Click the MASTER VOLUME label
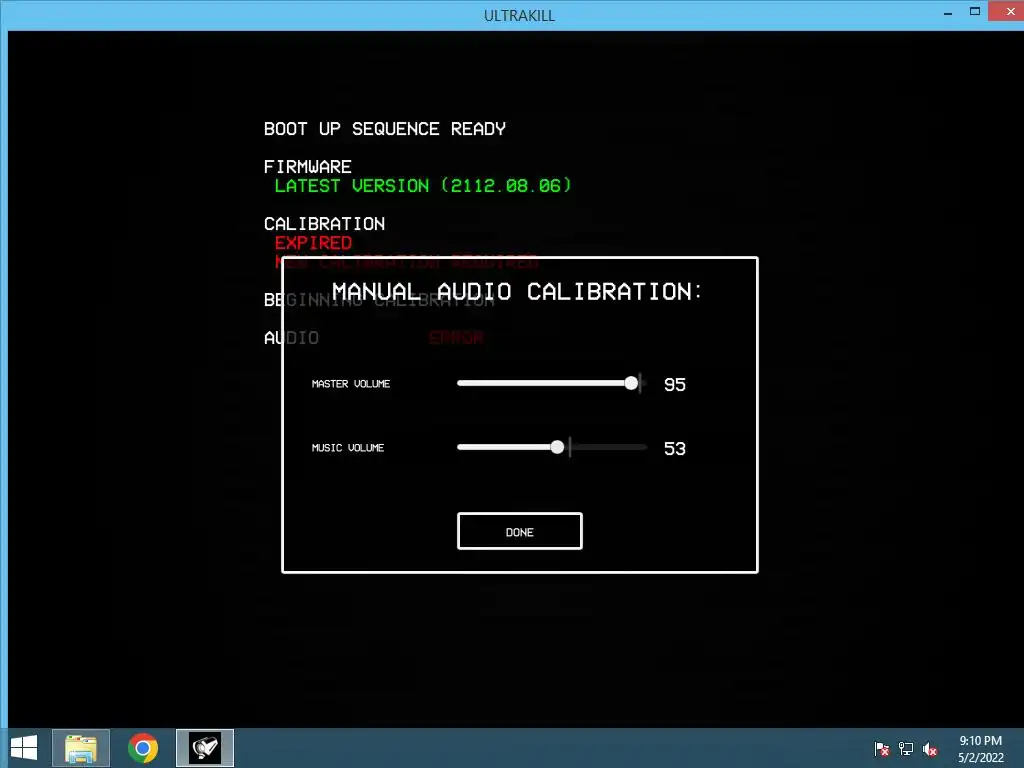Screen dimensions: 1024x768 351,384
